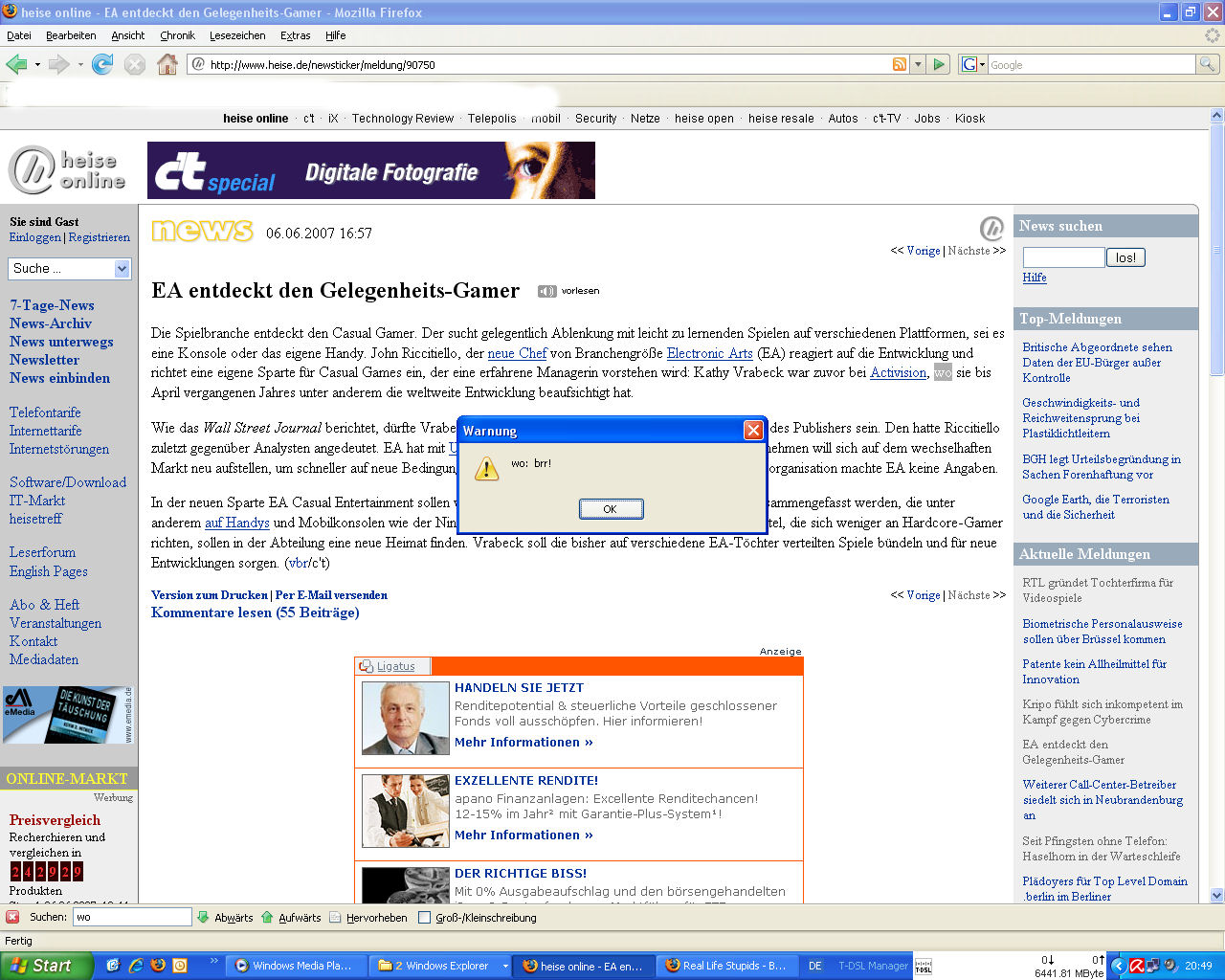Click OK in the Warnung dialog
The image size is (1225, 980).
[611, 509]
